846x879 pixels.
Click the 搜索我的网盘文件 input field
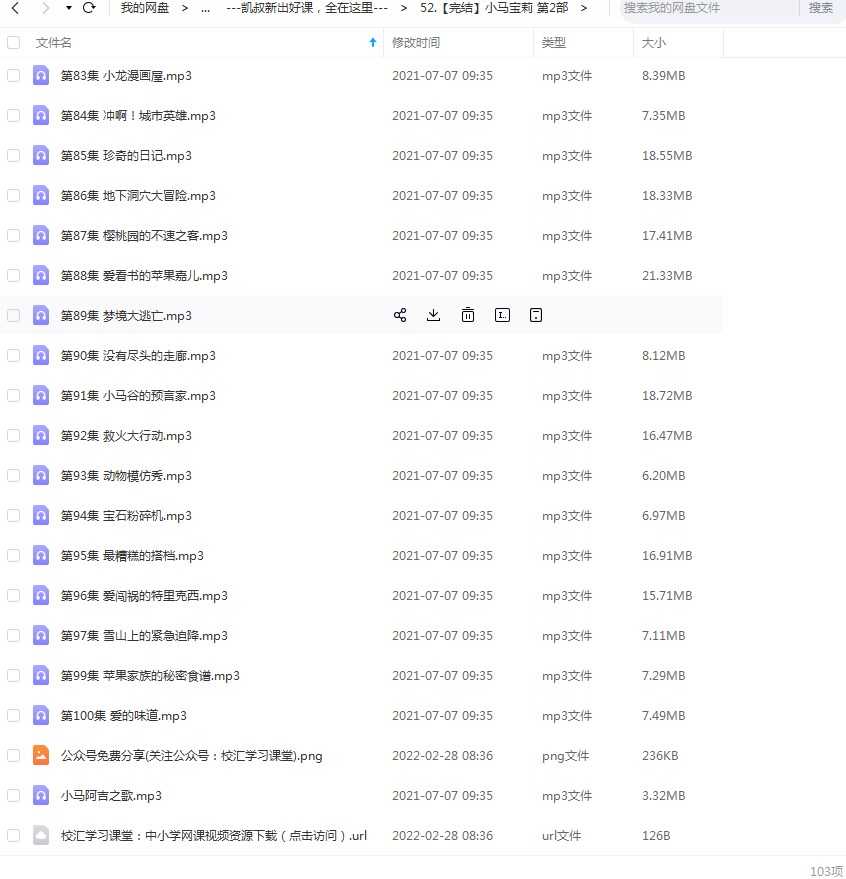pyautogui.click(x=700, y=9)
